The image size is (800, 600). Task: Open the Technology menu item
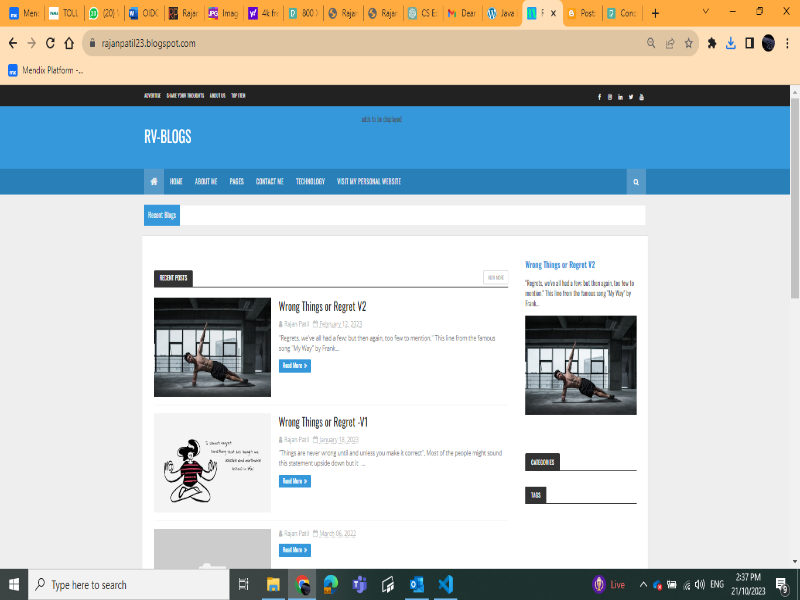pyautogui.click(x=310, y=182)
